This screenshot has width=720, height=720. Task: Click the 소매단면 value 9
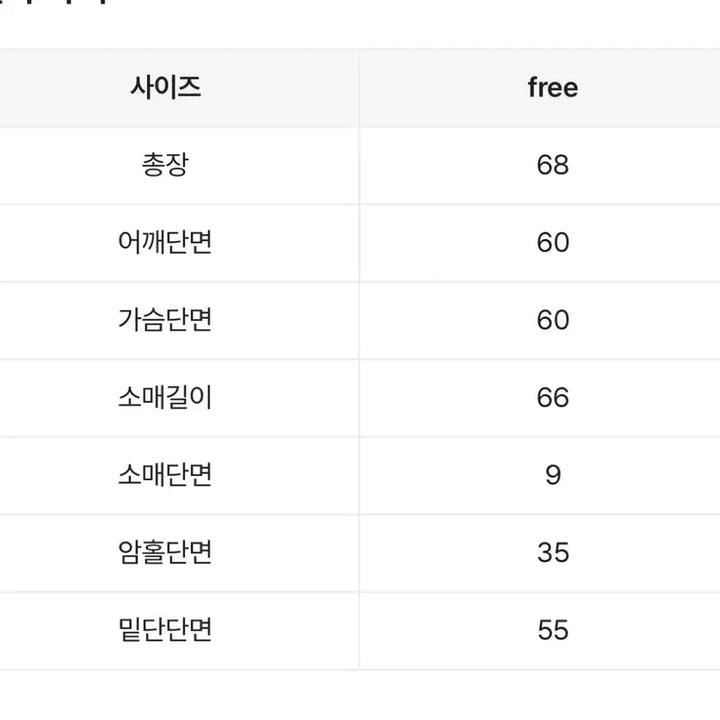pos(552,475)
